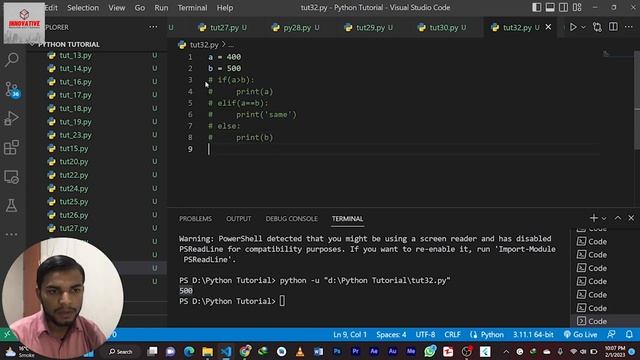Switch to the DEBUG CONSOLE tab
This screenshot has width=640, height=360.
[x=291, y=219]
